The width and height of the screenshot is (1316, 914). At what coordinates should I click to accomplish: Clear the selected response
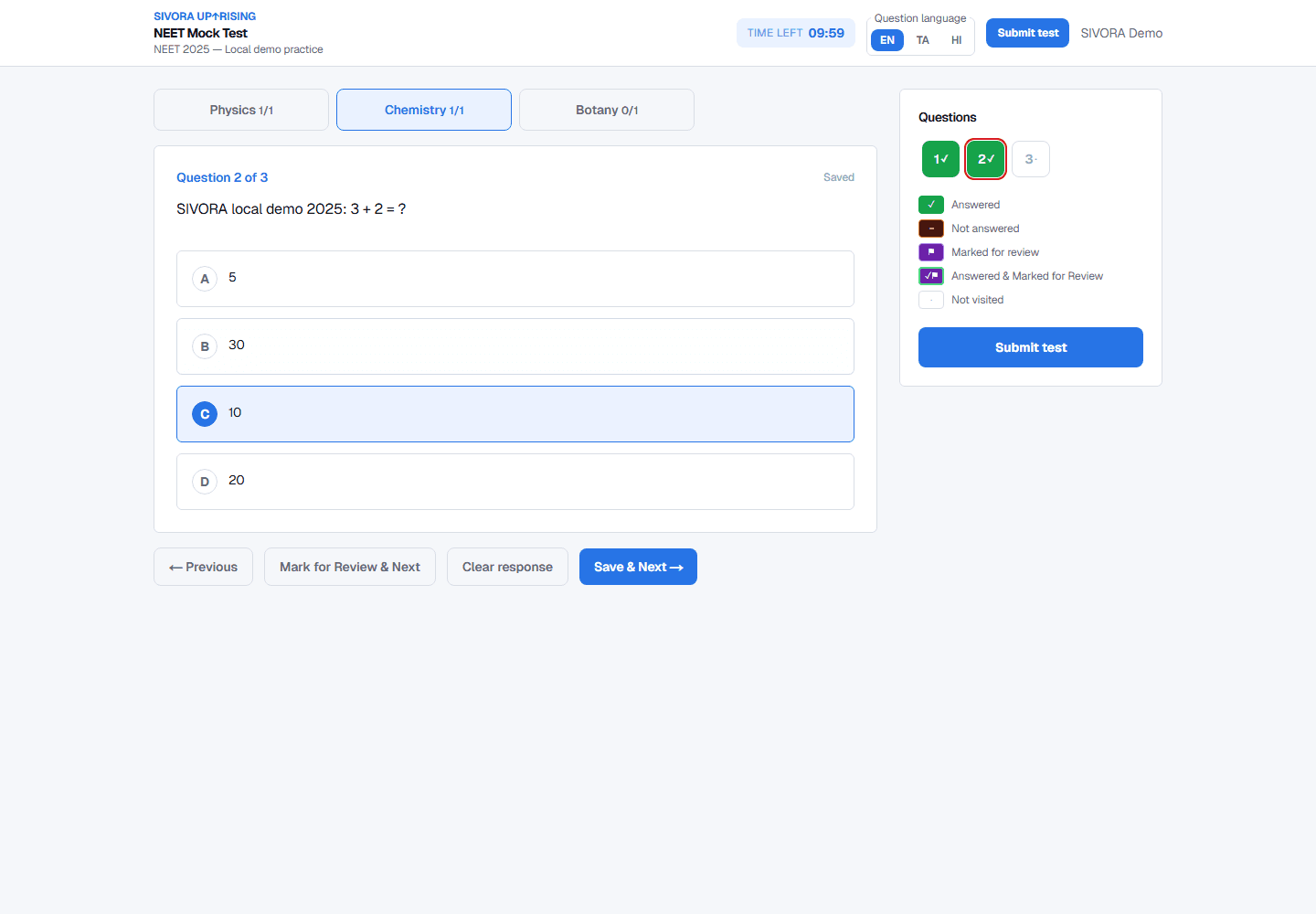tap(507, 567)
